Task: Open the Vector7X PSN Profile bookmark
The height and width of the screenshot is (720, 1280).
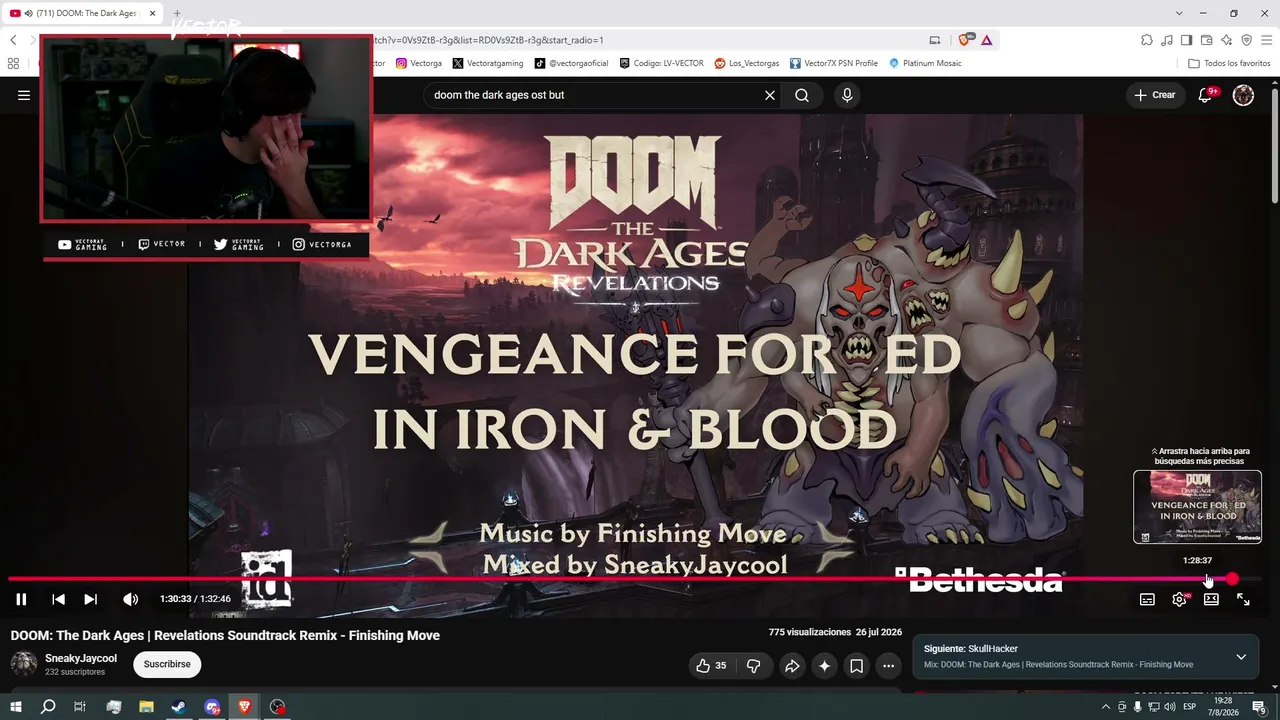Action: coord(834,63)
